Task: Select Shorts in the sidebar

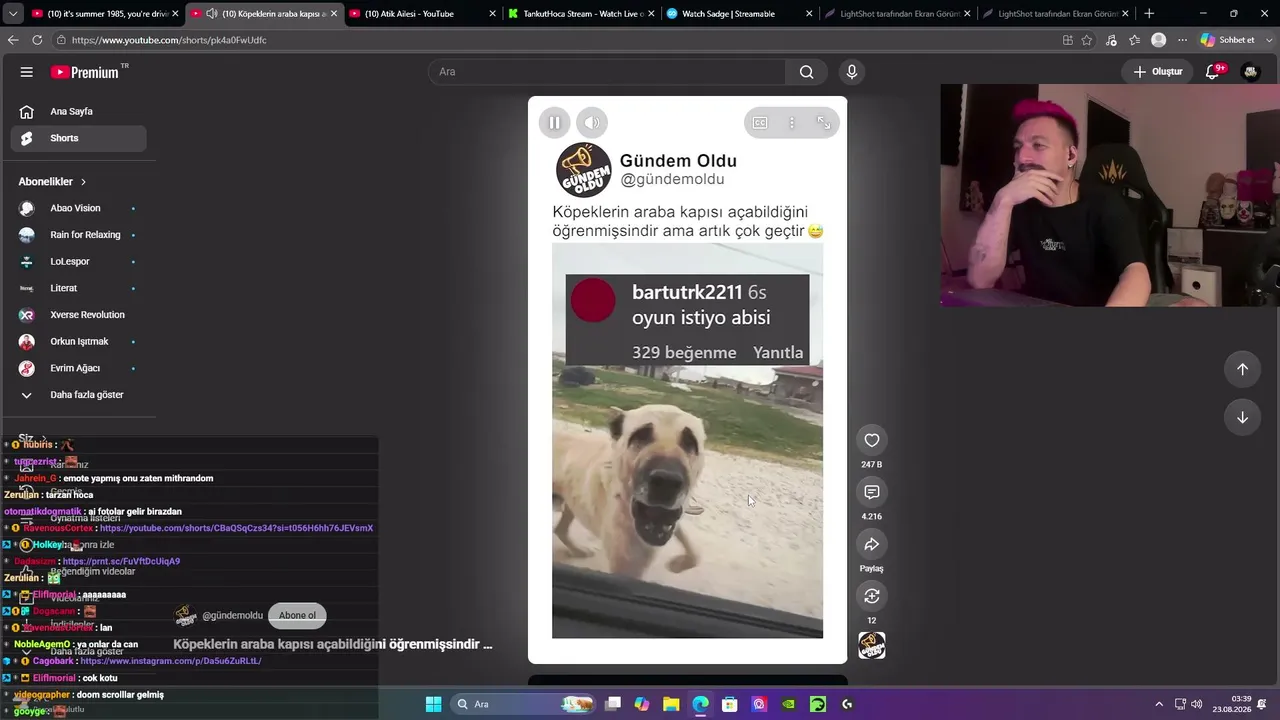Action: click(78, 138)
